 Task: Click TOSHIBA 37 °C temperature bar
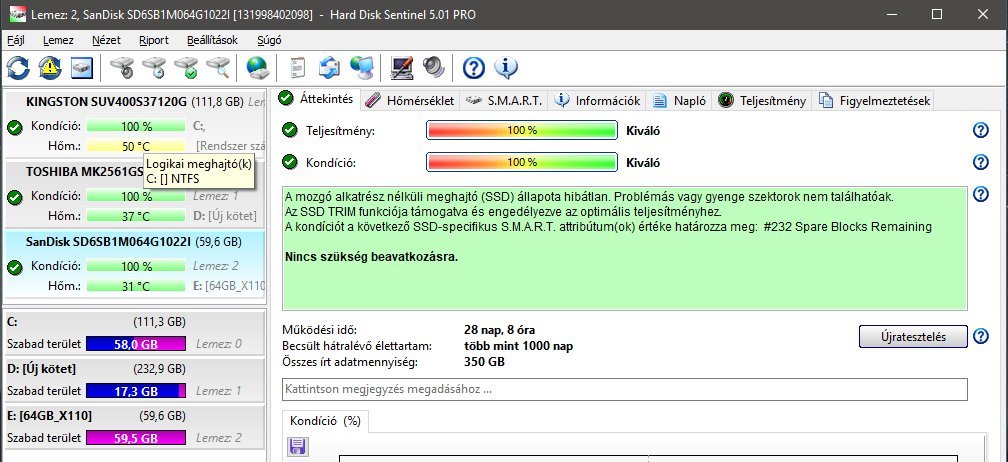click(x=136, y=216)
